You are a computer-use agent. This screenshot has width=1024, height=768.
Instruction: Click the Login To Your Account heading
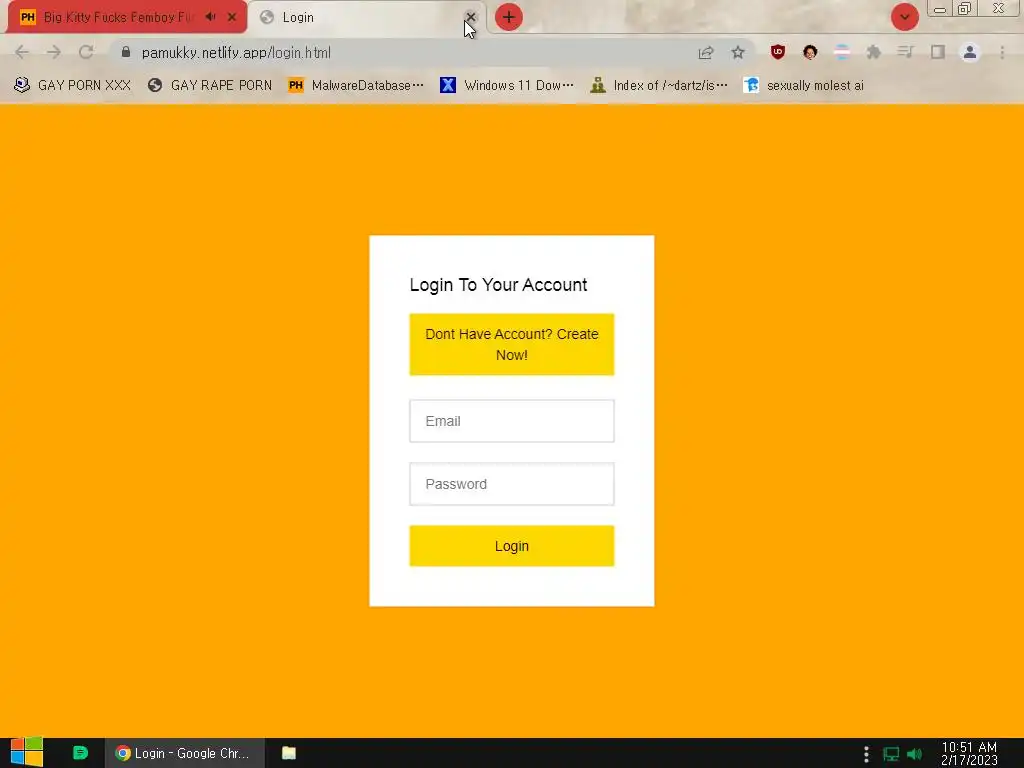click(498, 285)
